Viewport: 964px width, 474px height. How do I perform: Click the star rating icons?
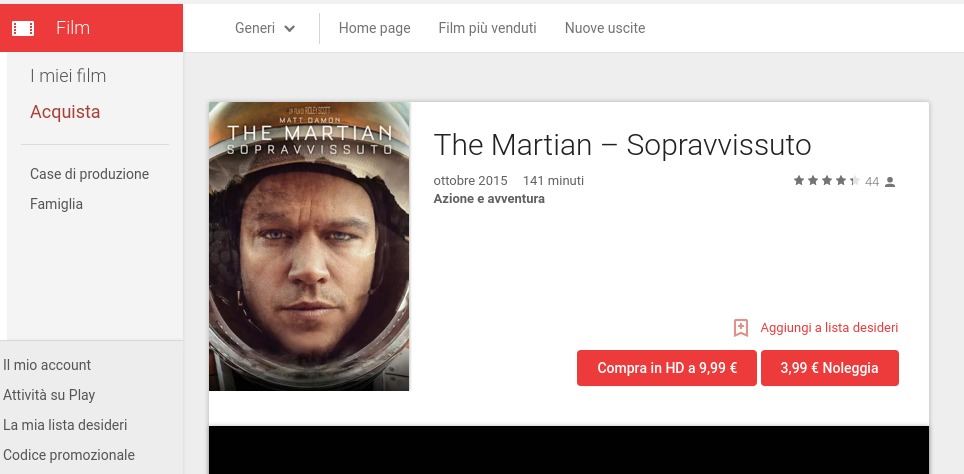point(826,181)
